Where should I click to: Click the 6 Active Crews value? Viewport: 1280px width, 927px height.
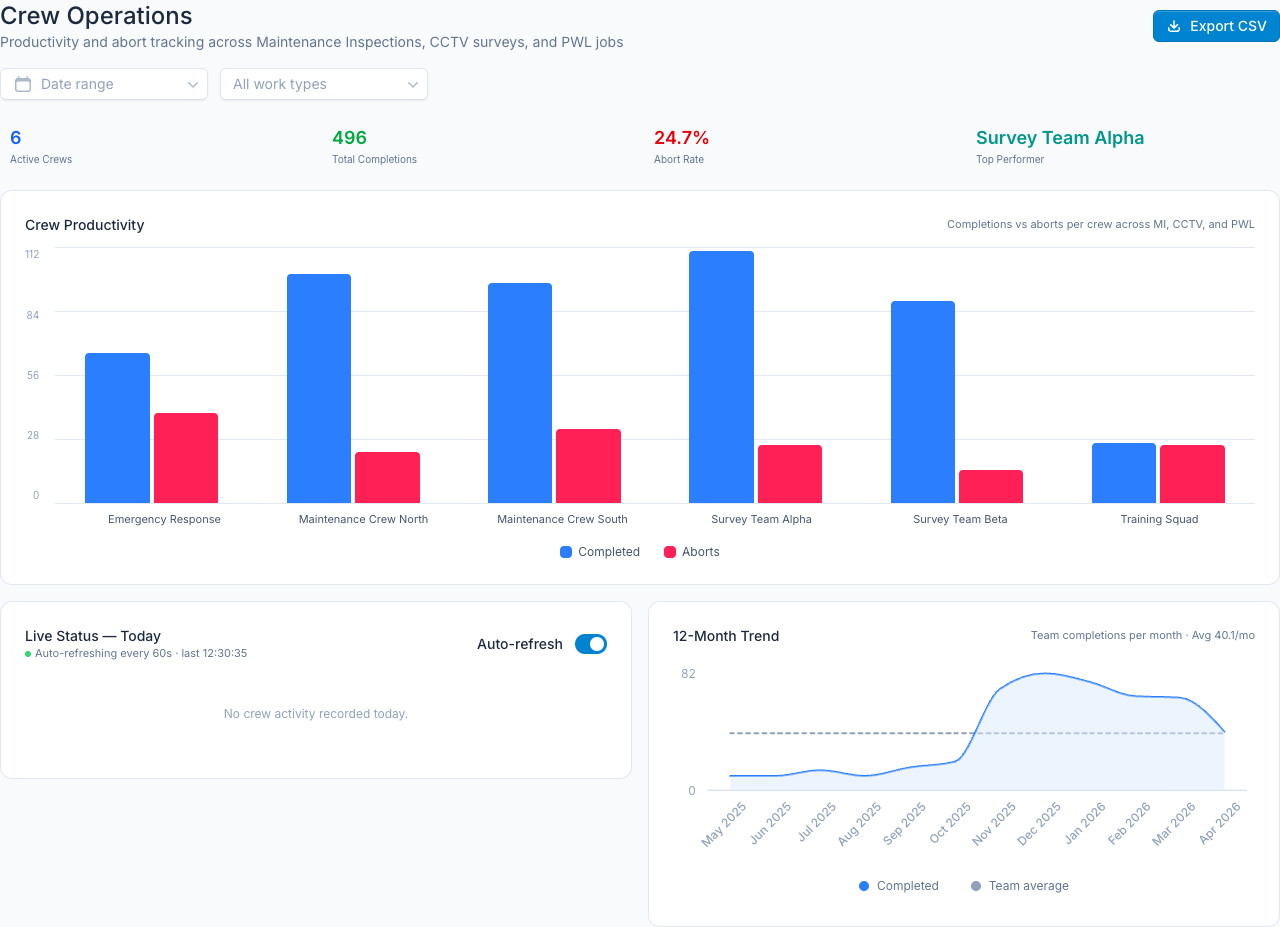[x=15, y=138]
